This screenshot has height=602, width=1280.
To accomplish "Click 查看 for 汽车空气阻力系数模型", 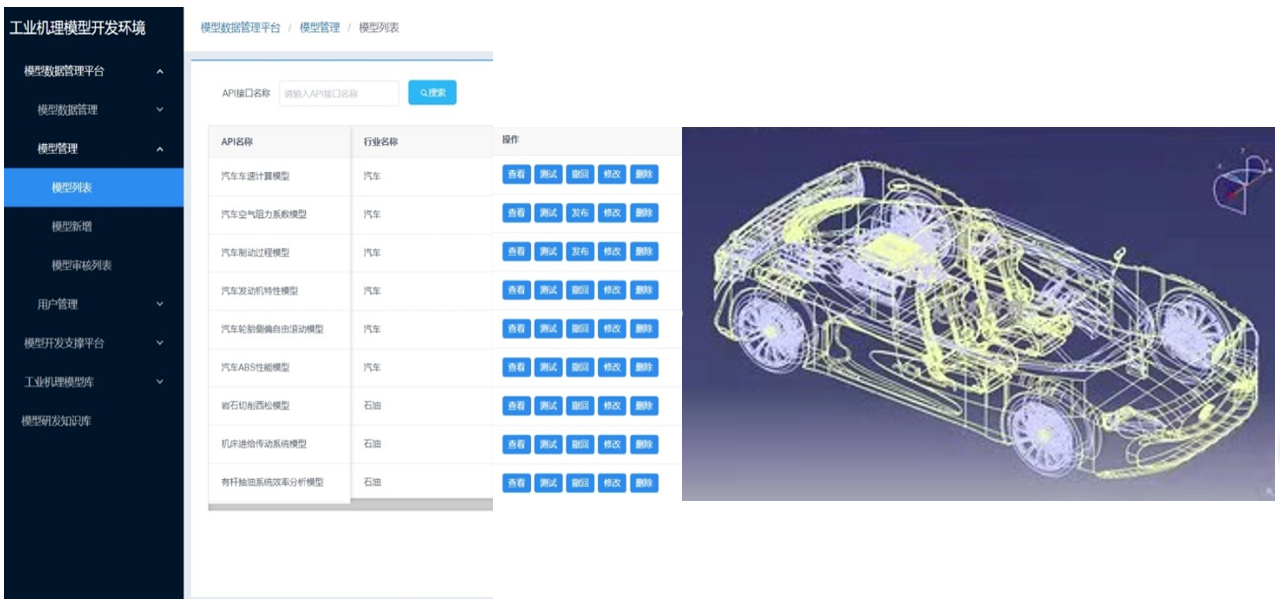I will pos(516,213).
